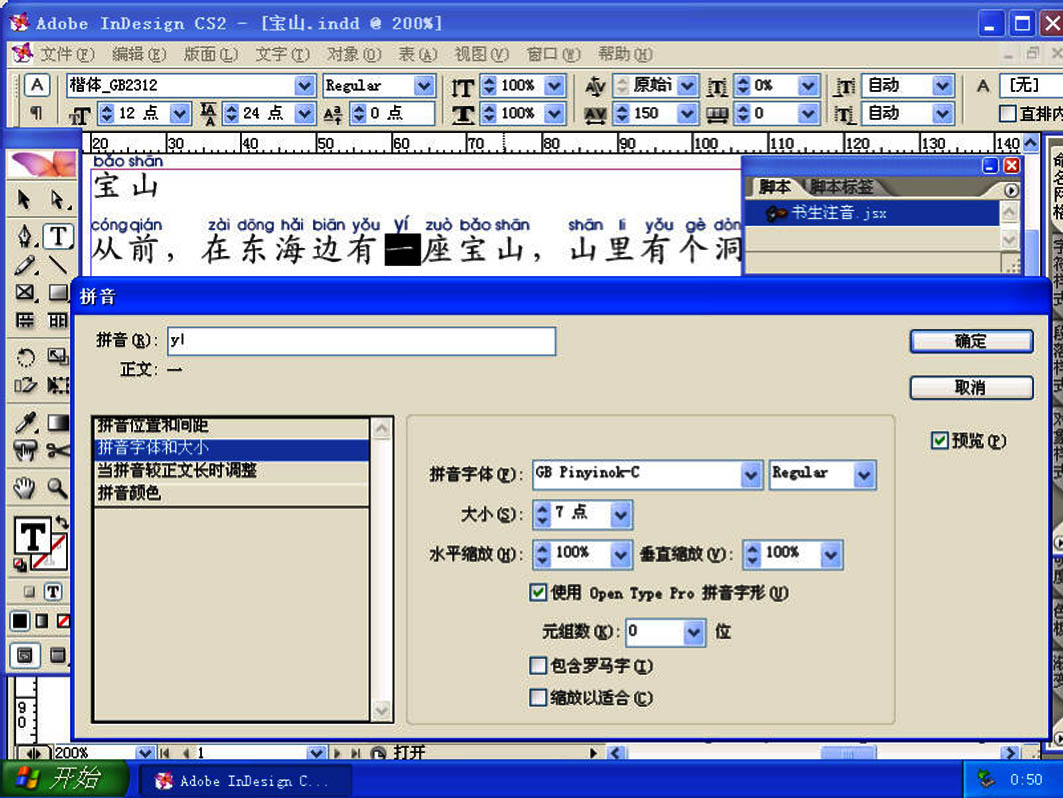Open the 水平缩放 100% dropdown
1063x798 pixels.
pyautogui.click(x=620, y=555)
